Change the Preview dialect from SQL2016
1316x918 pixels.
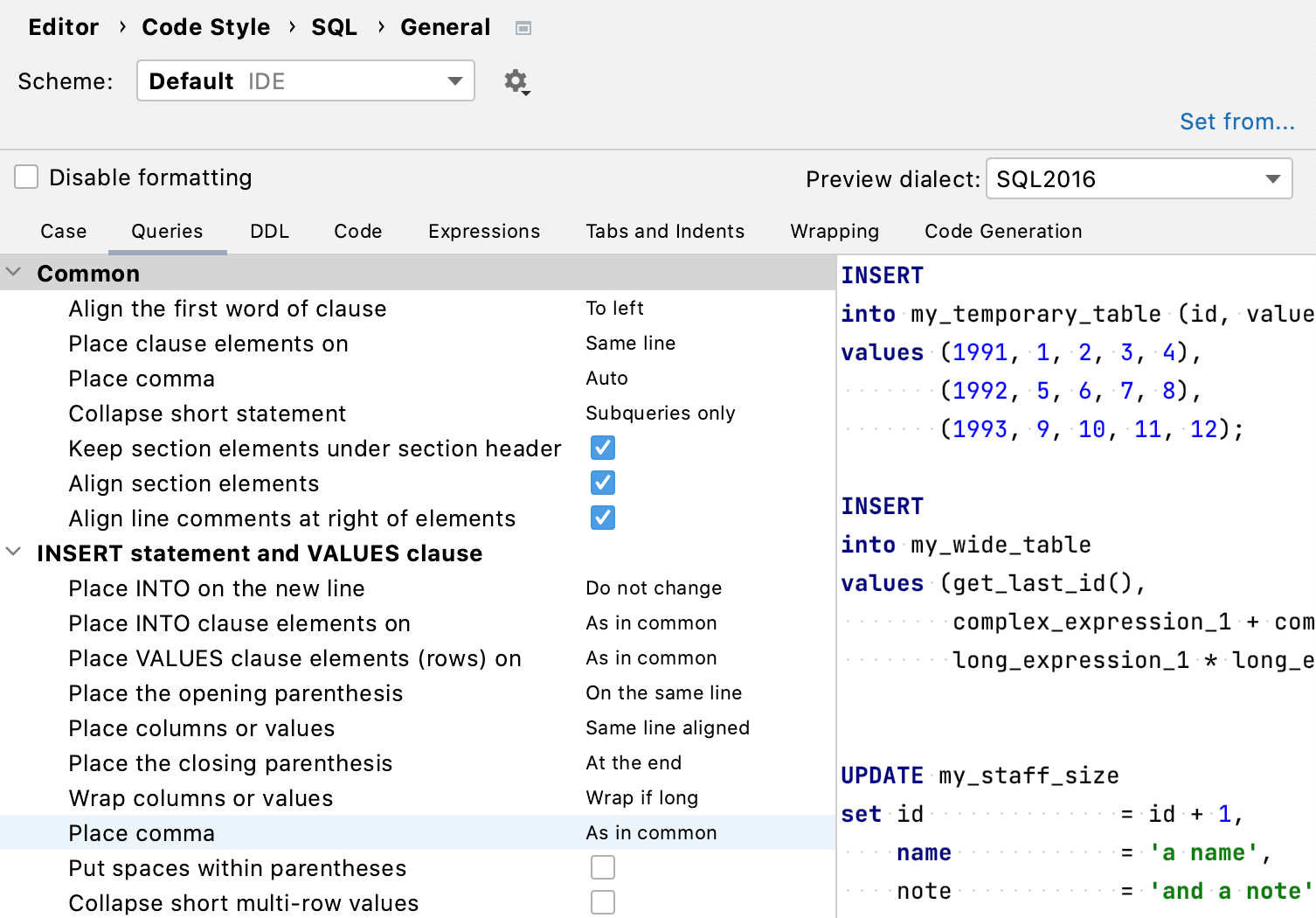tap(1139, 178)
